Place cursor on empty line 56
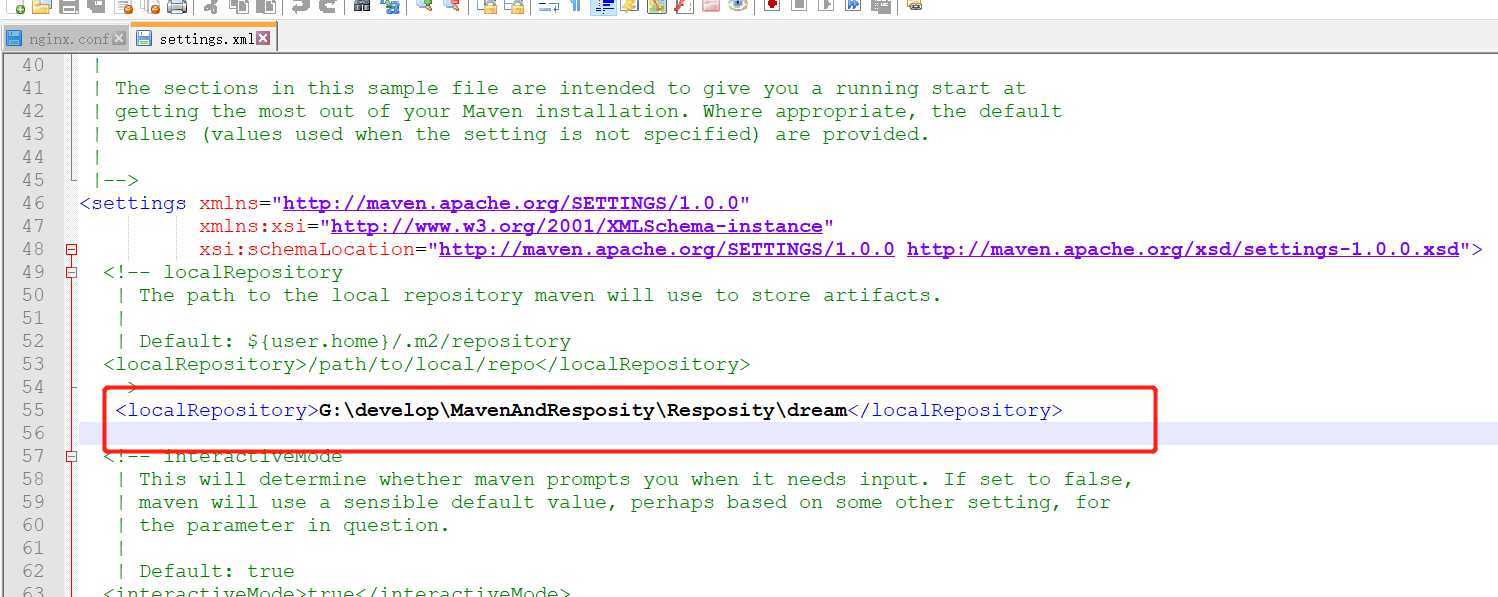 coord(600,433)
